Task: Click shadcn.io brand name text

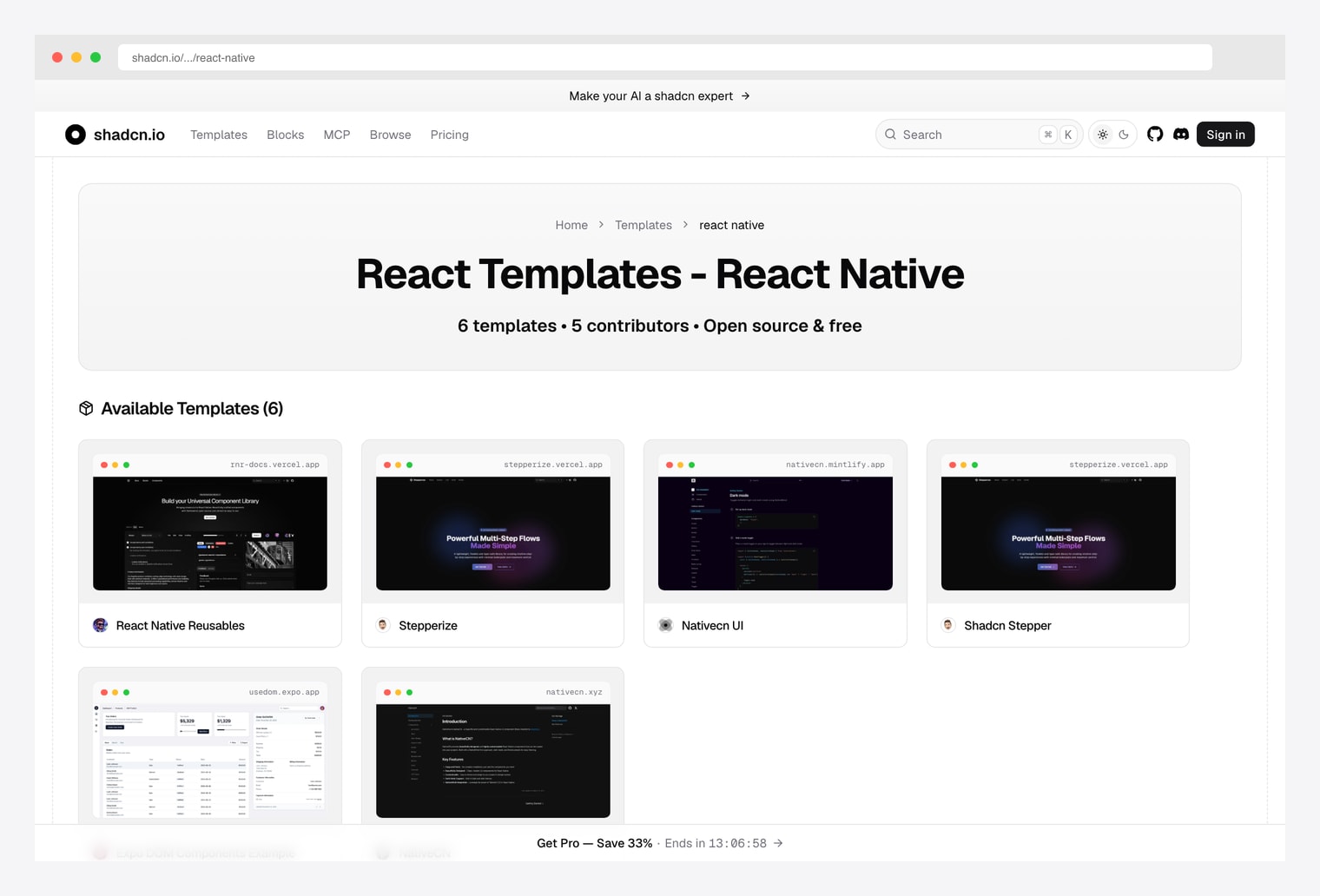Action: point(129,135)
